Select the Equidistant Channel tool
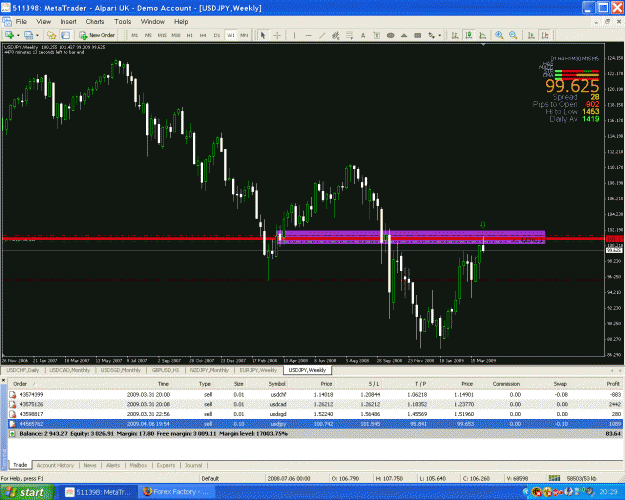This screenshot has height=500, width=625. click(336, 35)
